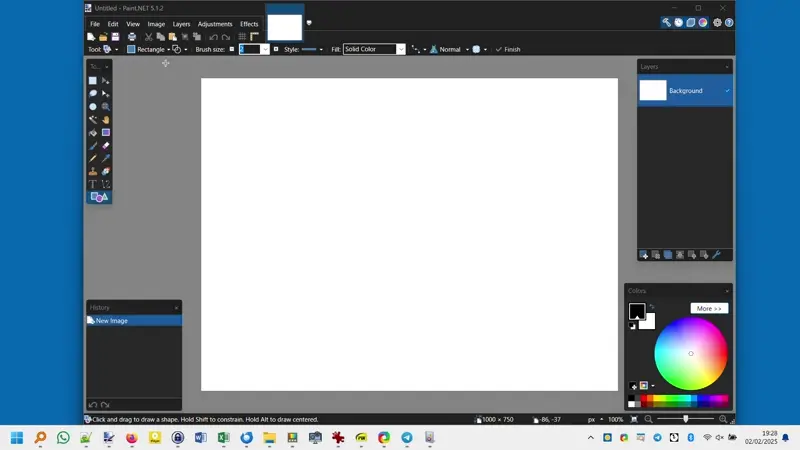
Task: Select the Ellipse Select tool
Action: point(92,107)
